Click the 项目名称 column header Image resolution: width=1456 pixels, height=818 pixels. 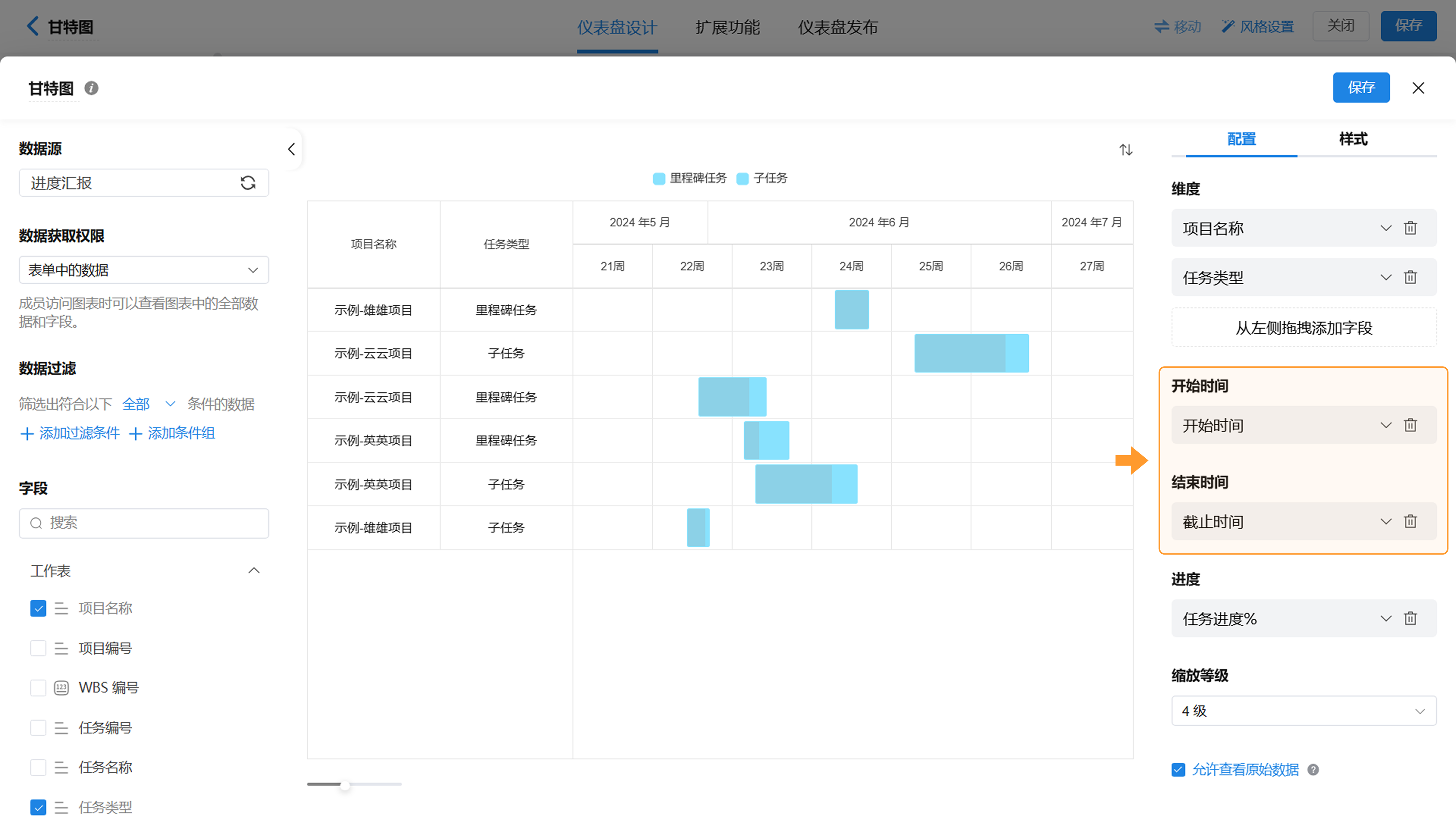pyautogui.click(x=373, y=244)
